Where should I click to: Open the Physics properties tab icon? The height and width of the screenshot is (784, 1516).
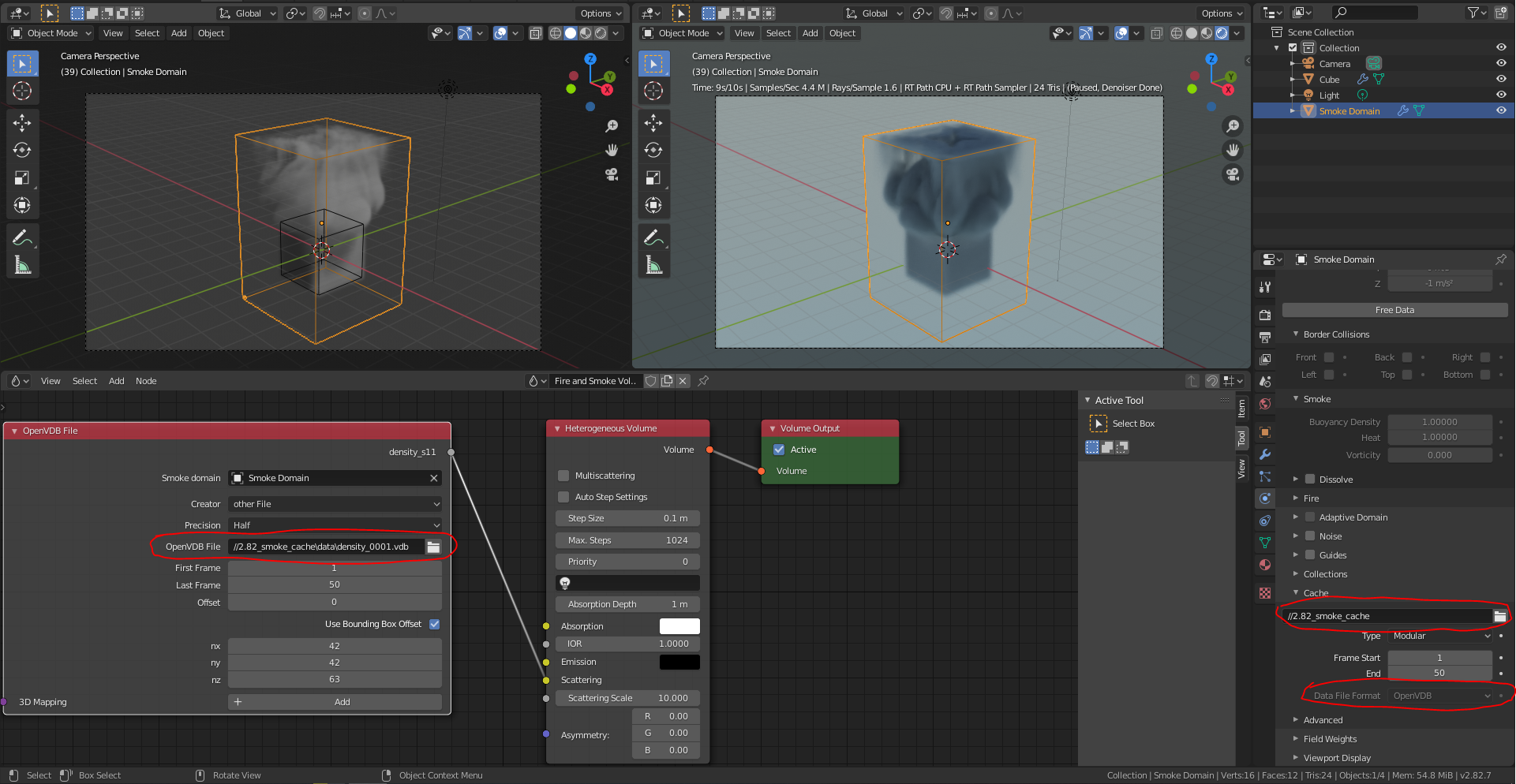coord(1265,498)
